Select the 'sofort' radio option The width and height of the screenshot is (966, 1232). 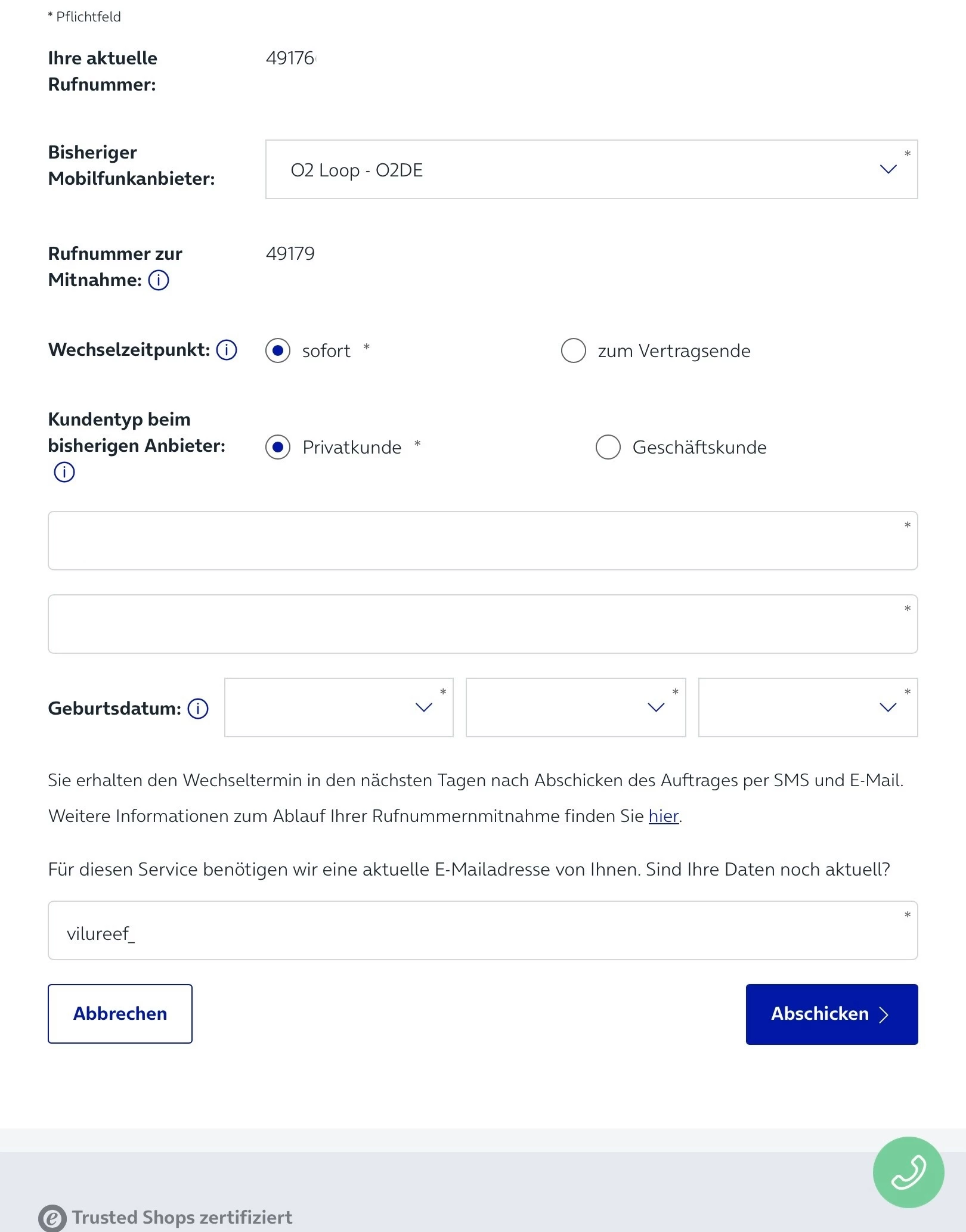pos(278,350)
